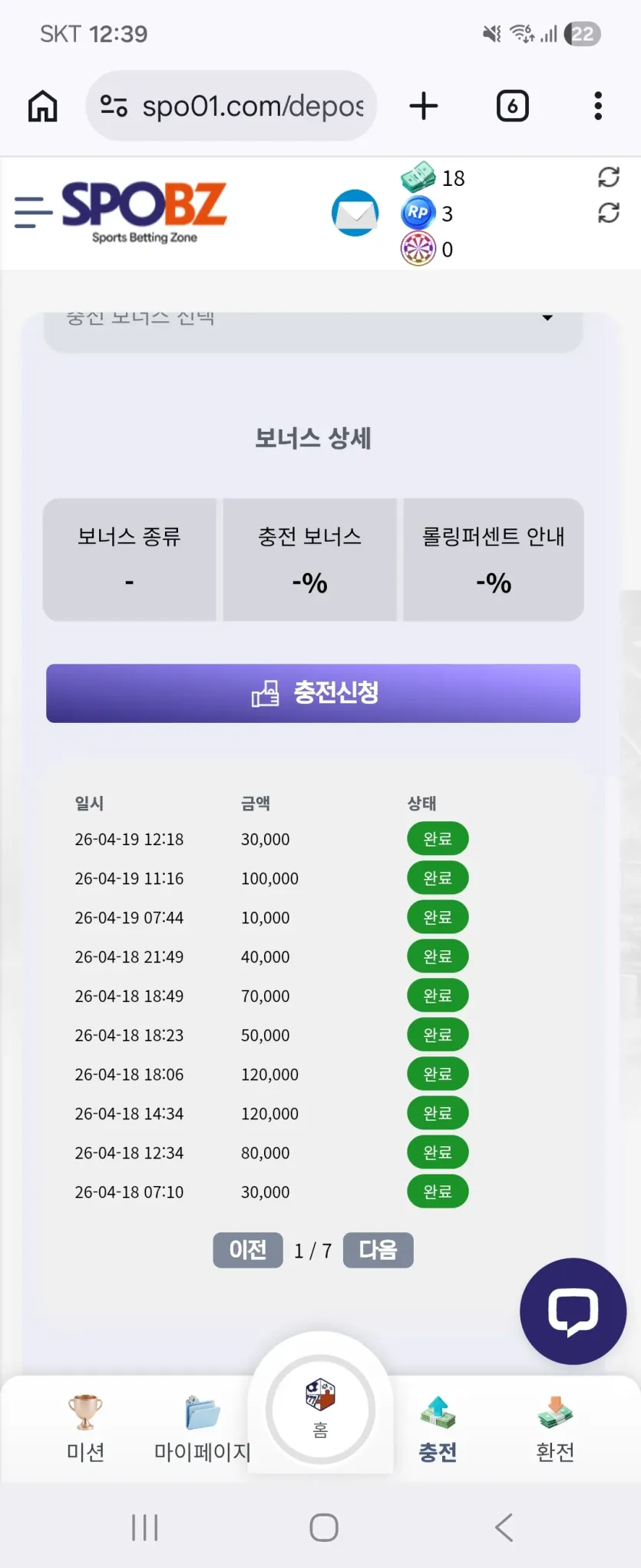Screen dimensions: 641x1568
Task: Tap the blue RP points icon
Action: 418,213
